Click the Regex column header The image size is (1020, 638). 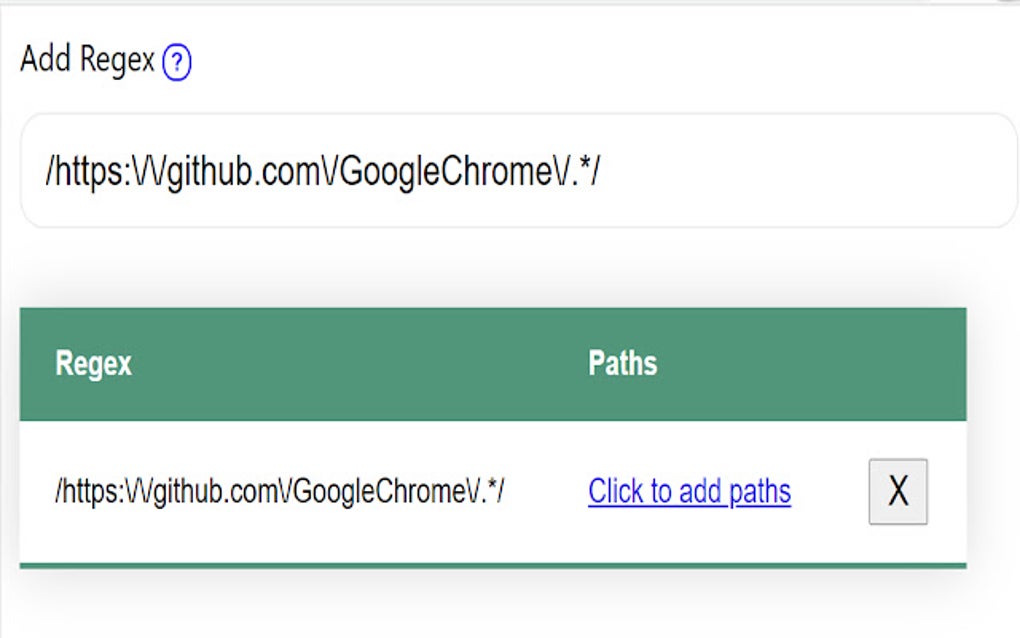pos(94,364)
